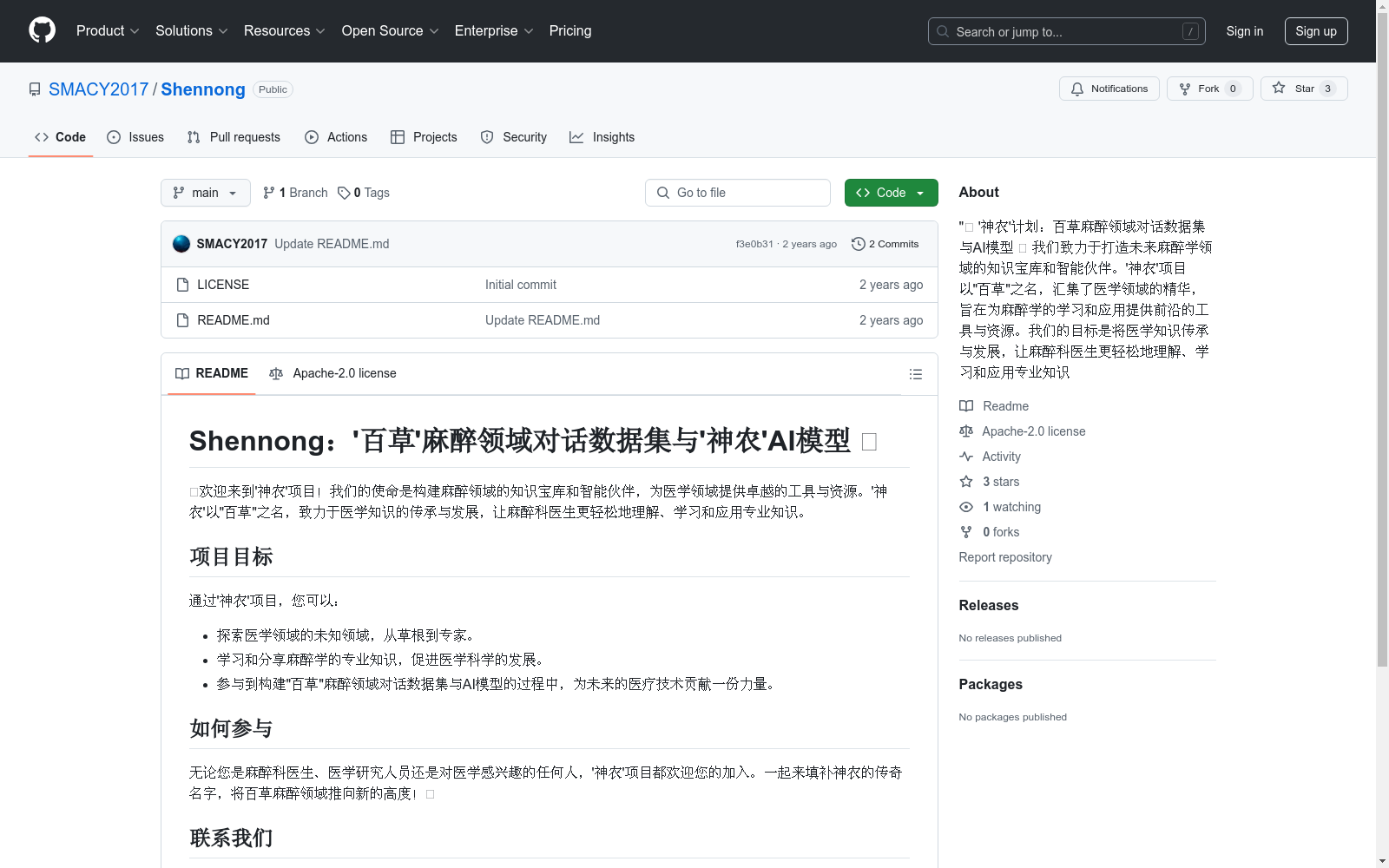Open the README.md file name
This screenshot has height=868, width=1389.
[x=234, y=320]
